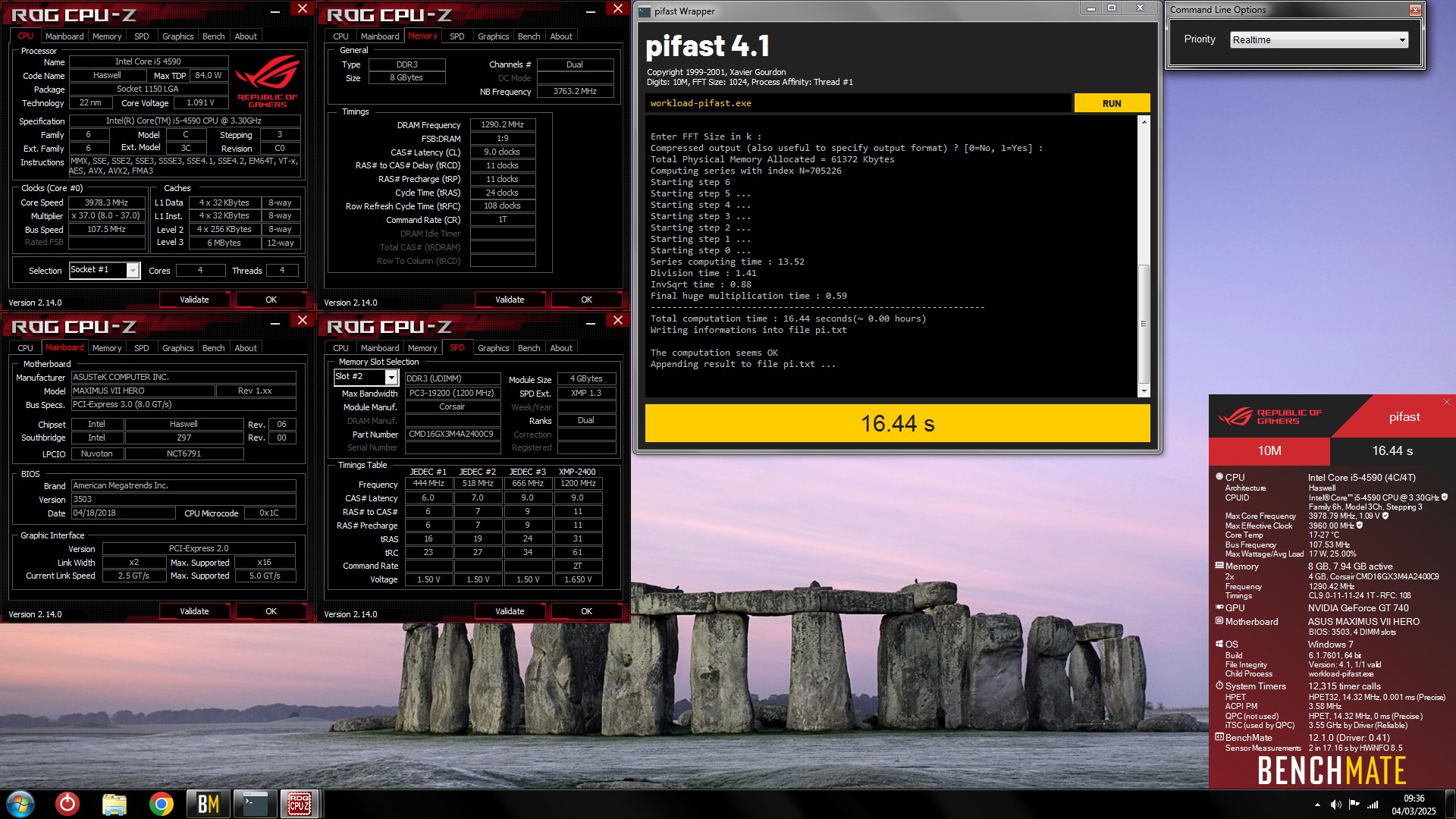Click Validate in the SPD tab window

point(510,611)
